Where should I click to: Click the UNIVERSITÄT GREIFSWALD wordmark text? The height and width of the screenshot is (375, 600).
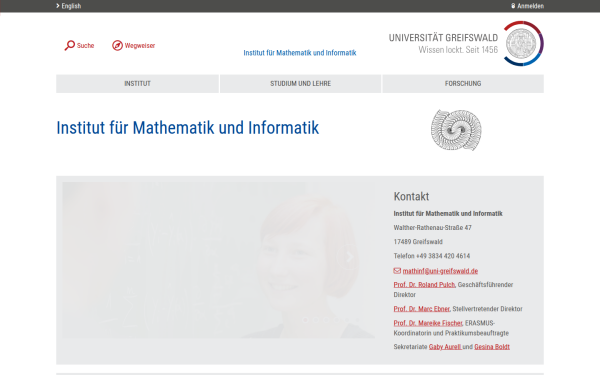443,38
